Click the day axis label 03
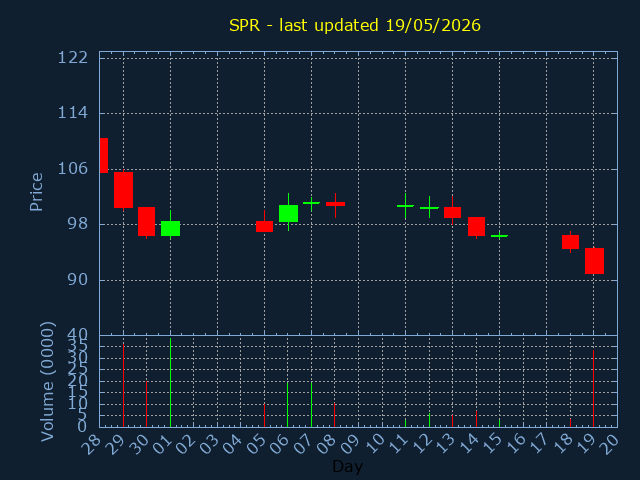Image resolution: width=640 pixels, height=480 pixels. point(209,444)
